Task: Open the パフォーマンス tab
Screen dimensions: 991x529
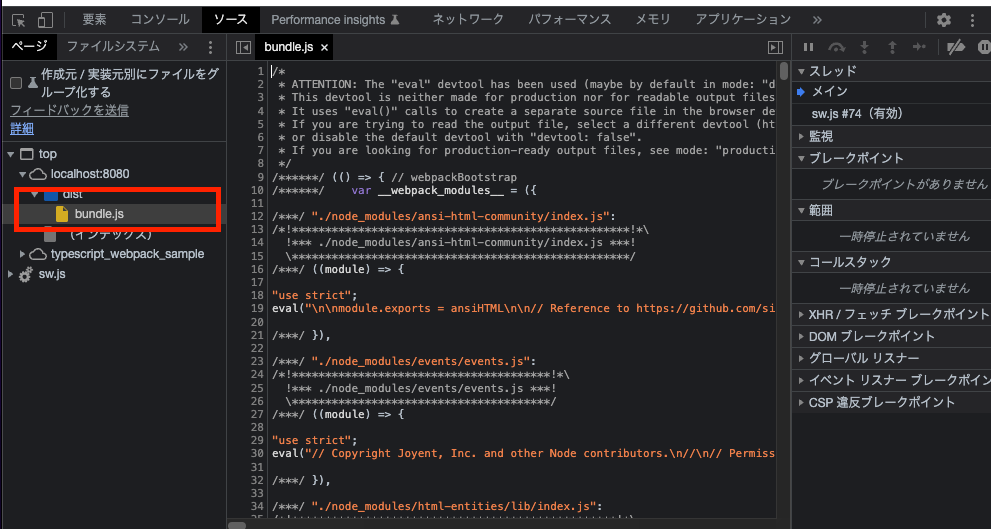Action: point(569,20)
